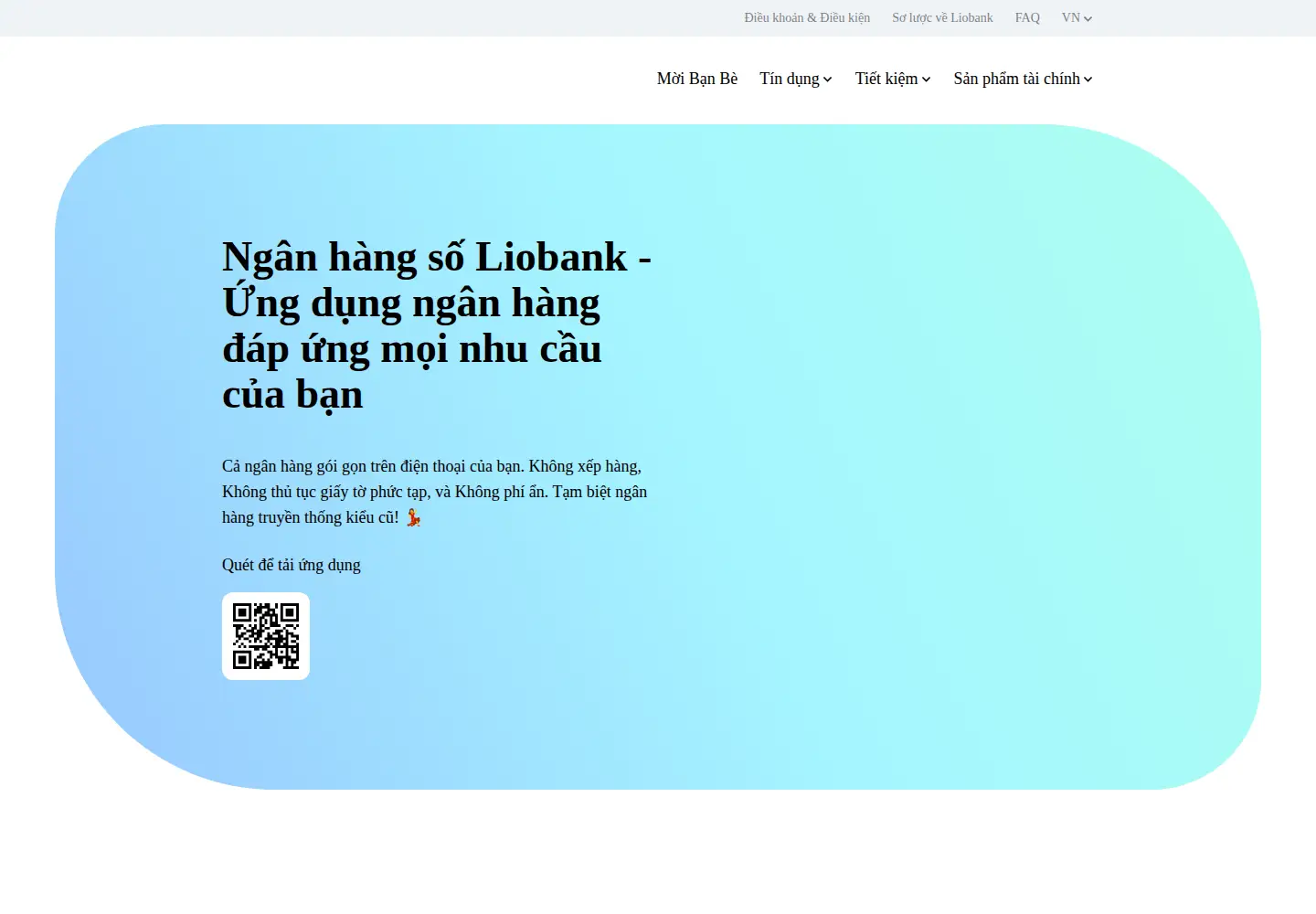Open the Điều khoản & Điều kiện link
Viewport: 1316px width, 914px height.
[x=807, y=17]
